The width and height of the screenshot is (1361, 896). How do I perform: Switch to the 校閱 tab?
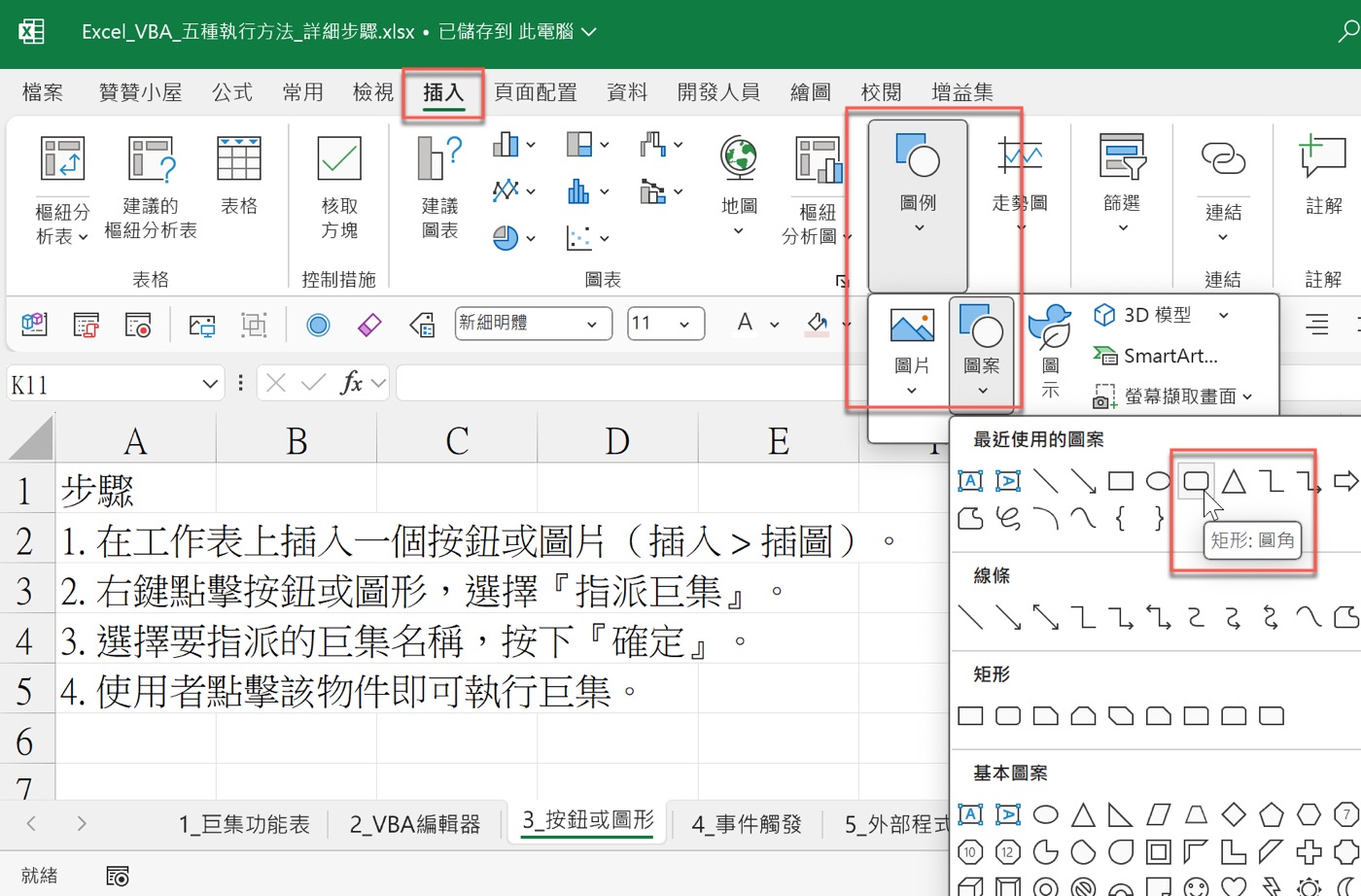[881, 92]
